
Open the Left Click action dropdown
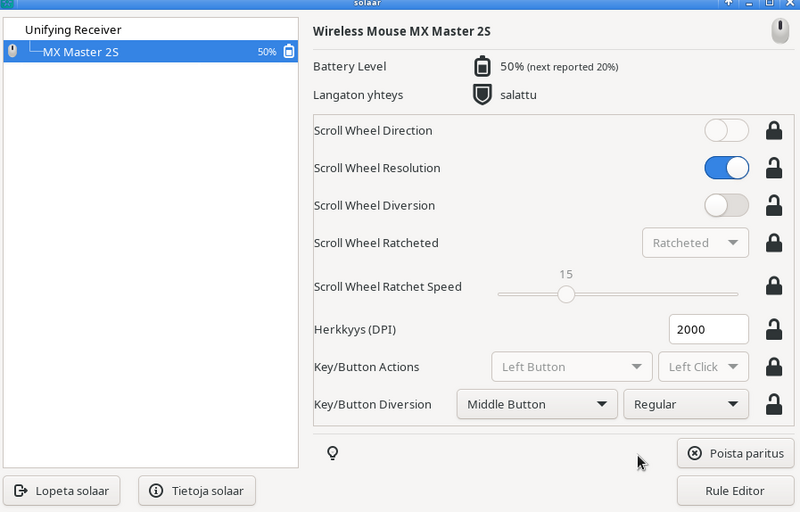coord(703,367)
